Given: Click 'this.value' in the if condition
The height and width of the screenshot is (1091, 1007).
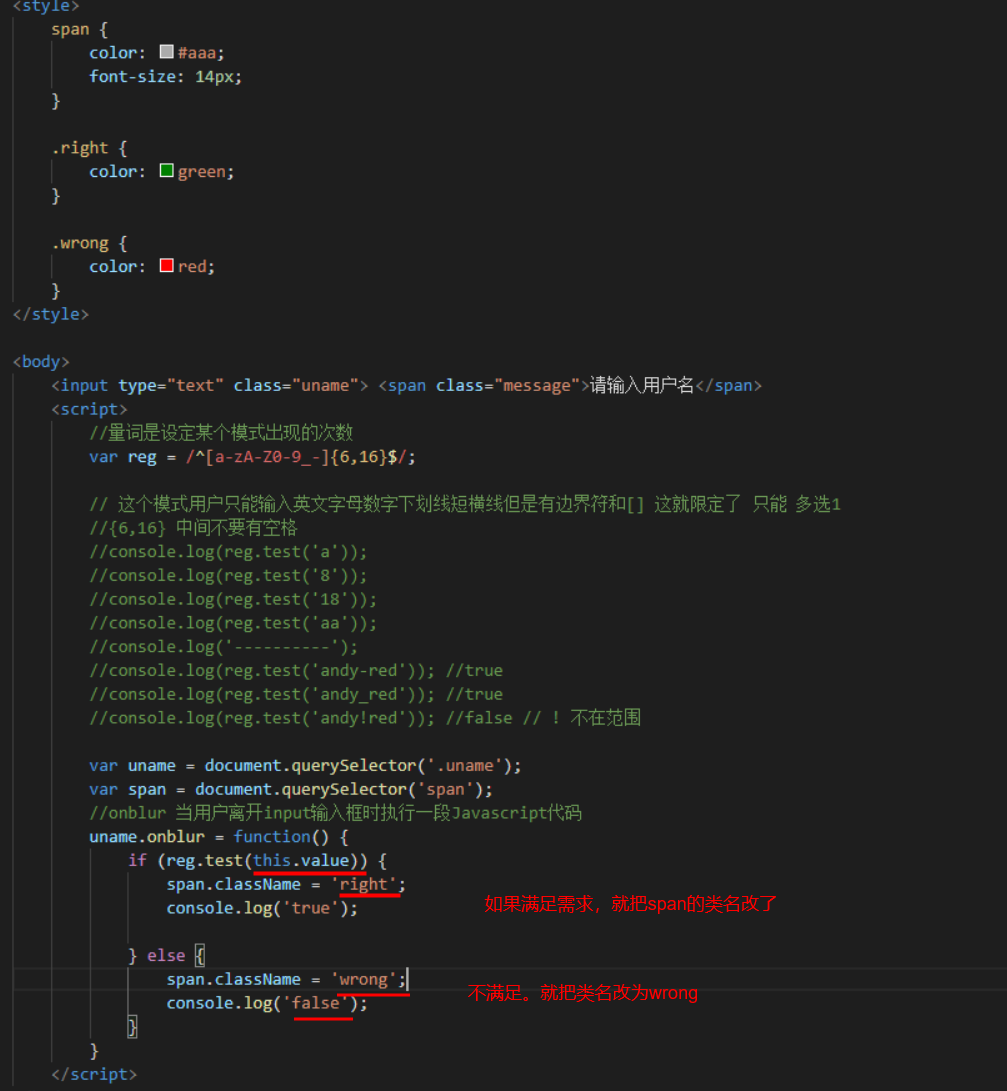Looking at the screenshot, I should pyautogui.click(x=301, y=861).
